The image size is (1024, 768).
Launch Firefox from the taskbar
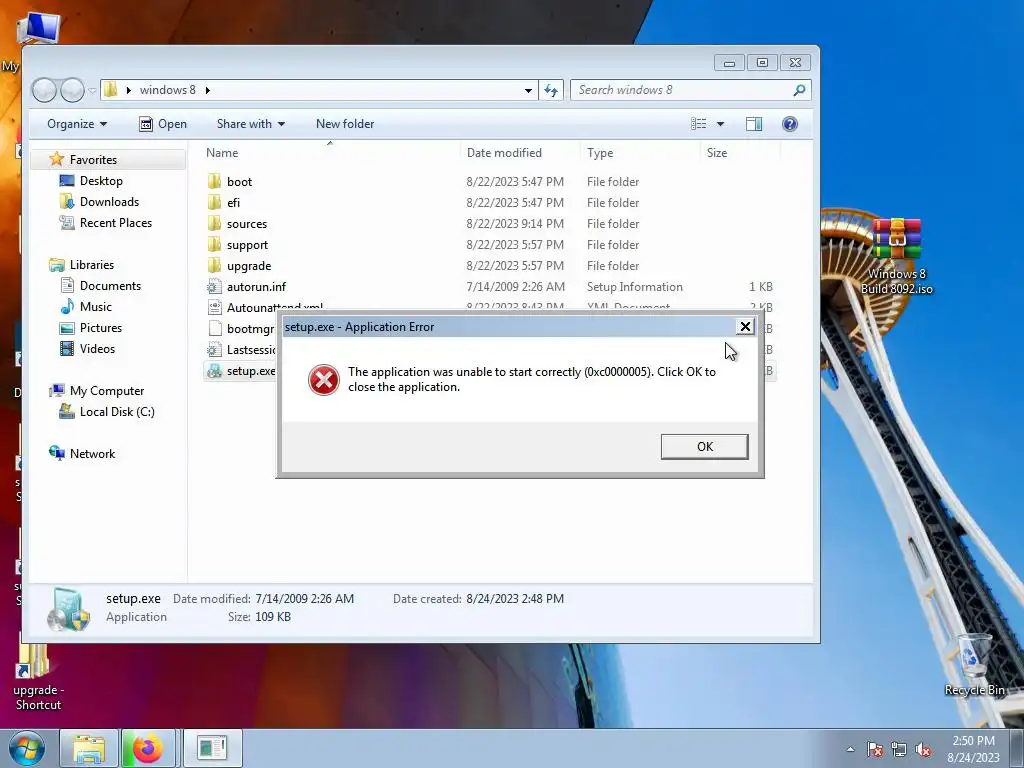148,748
